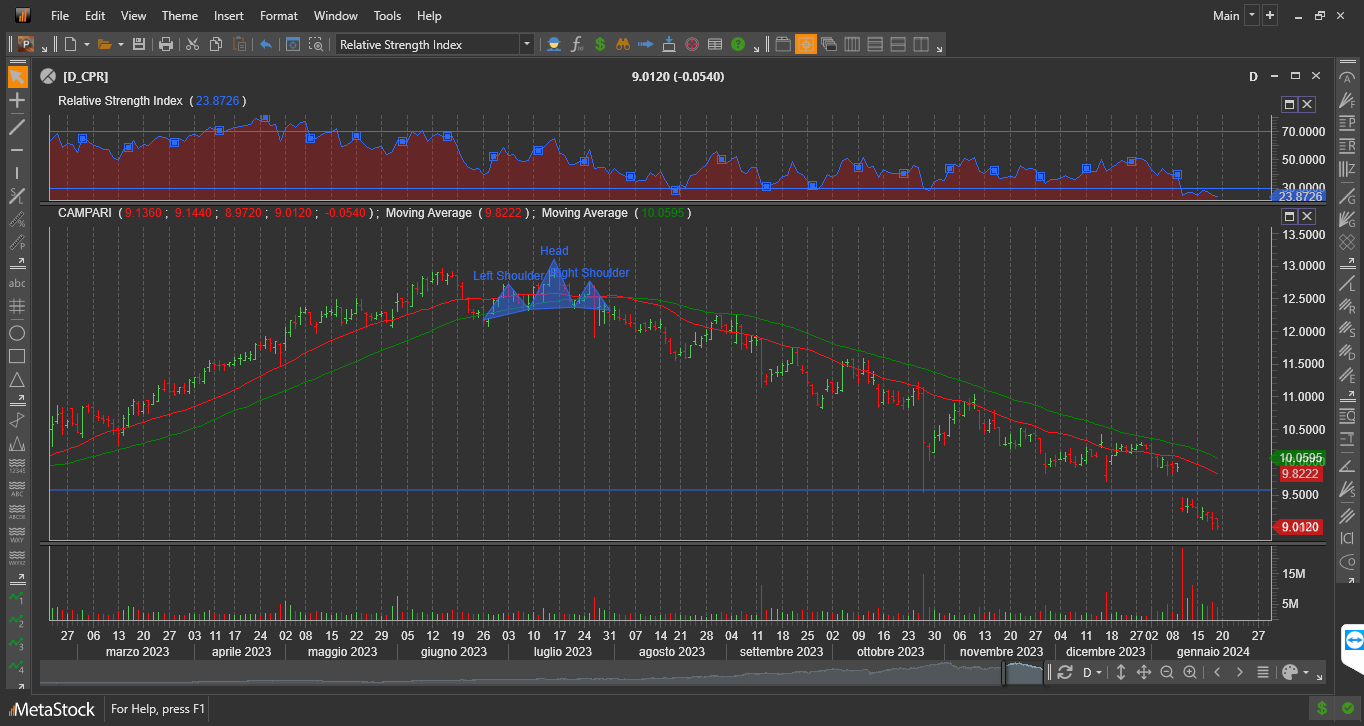Open the D periodicity dropdown on bottom toolbar
Viewport: 1364px width, 726px height.
tap(1090, 672)
